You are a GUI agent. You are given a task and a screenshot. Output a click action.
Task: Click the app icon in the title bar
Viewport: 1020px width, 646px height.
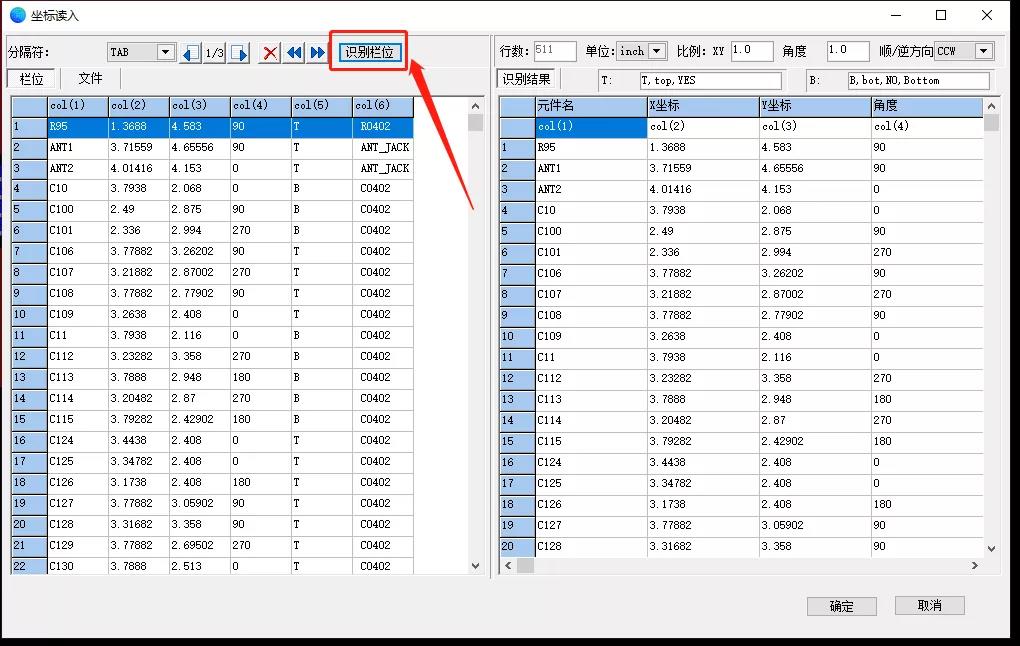tap(18, 14)
